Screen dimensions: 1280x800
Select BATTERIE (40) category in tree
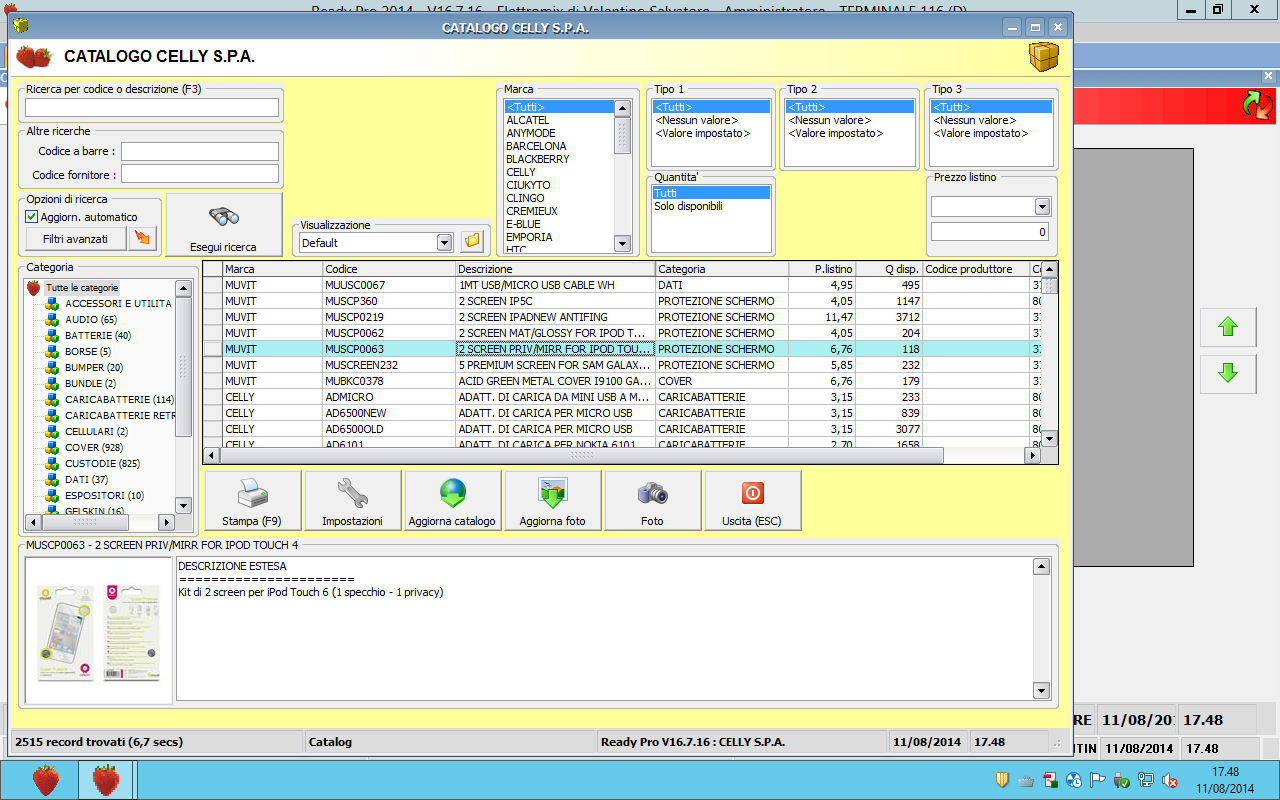(x=97, y=336)
